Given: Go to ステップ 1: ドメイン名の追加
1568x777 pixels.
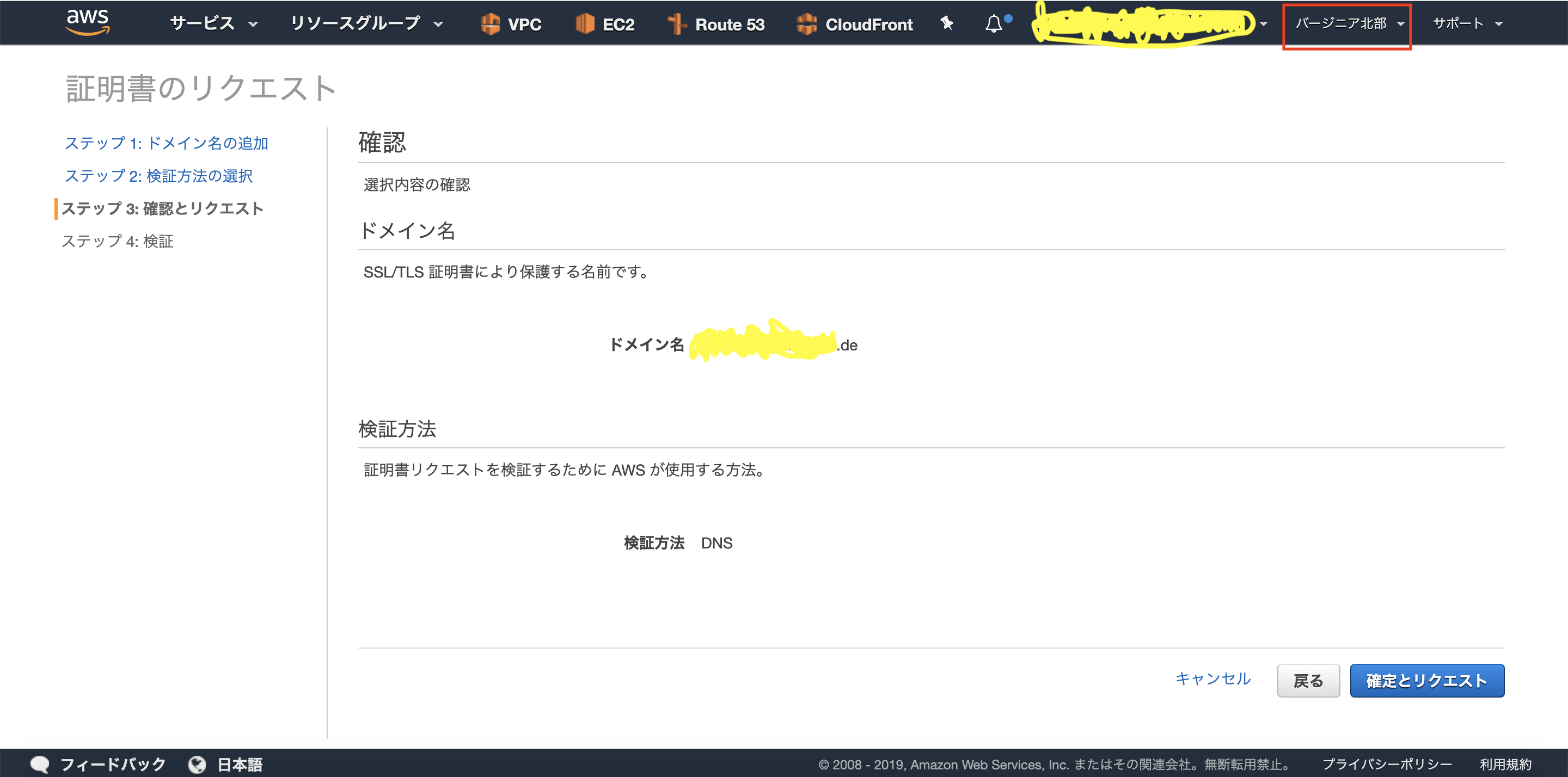Looking at the screenshot, I should click(x=166, y=143).
